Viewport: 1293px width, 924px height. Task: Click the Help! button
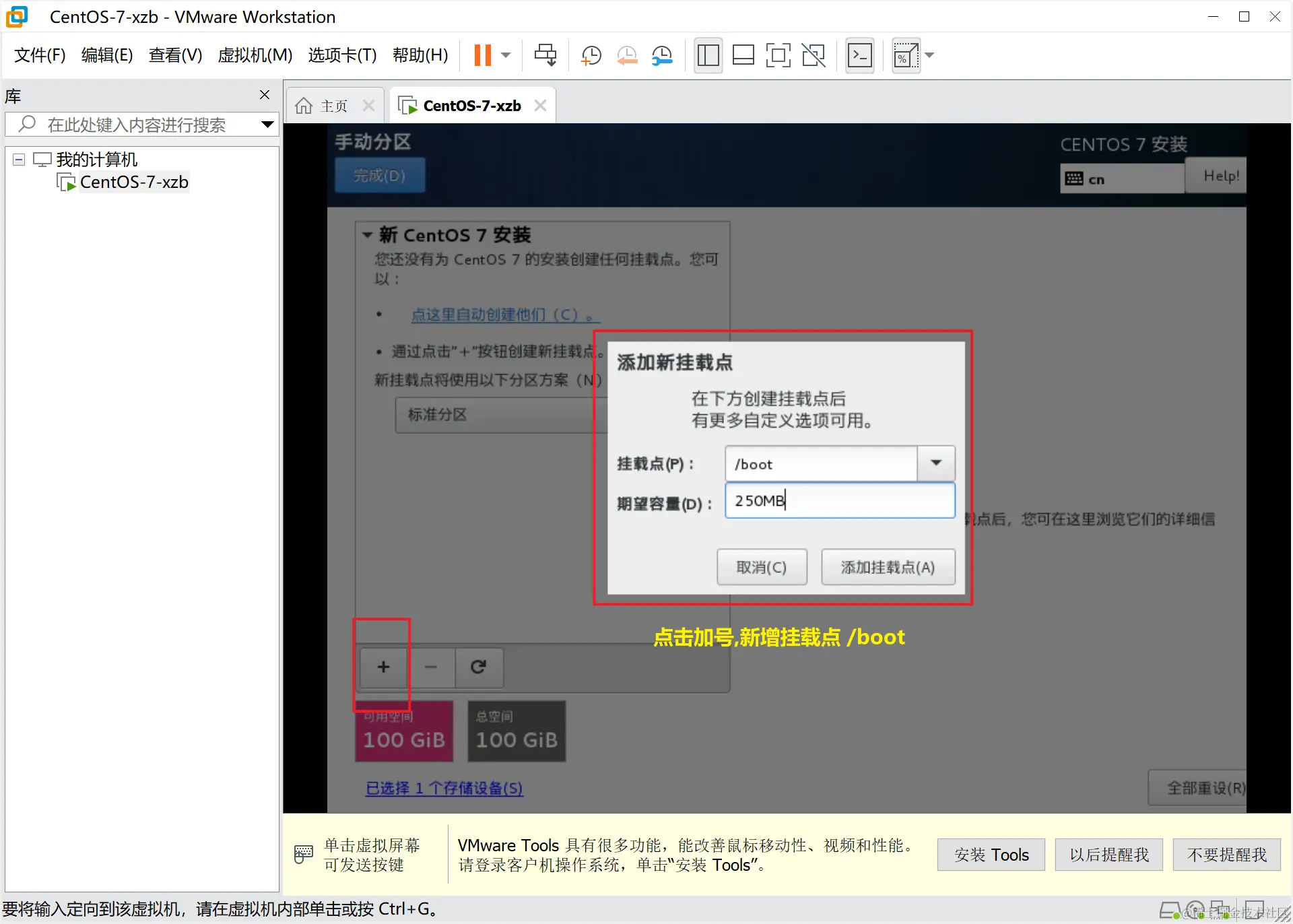[1216, 176]
